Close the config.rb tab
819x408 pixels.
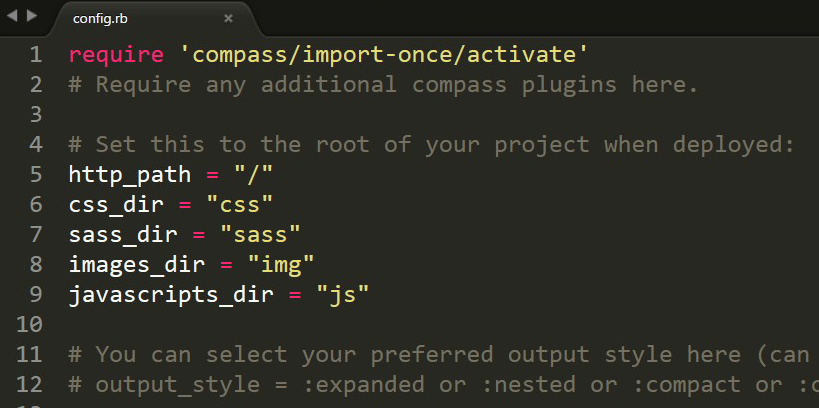(228, 18)
